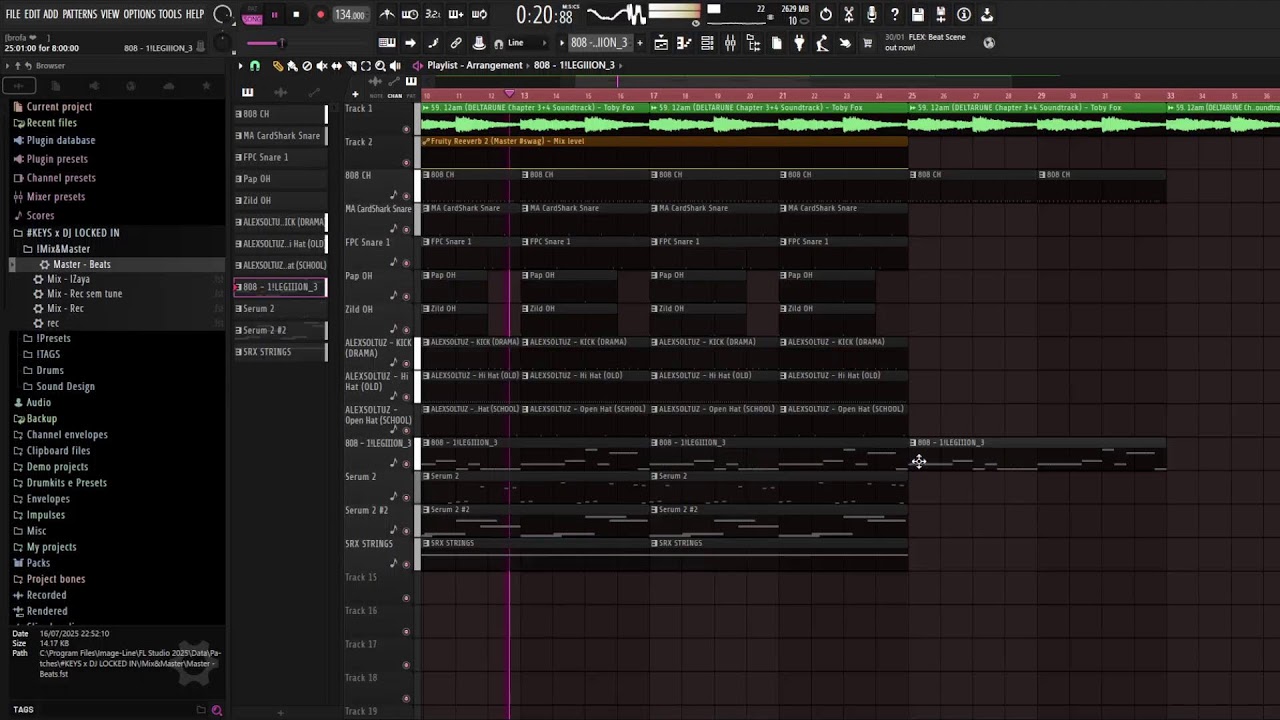This screenshot has width=1280, height=720.
Task: Open the help question mark icon
Action: click(895, 14)
